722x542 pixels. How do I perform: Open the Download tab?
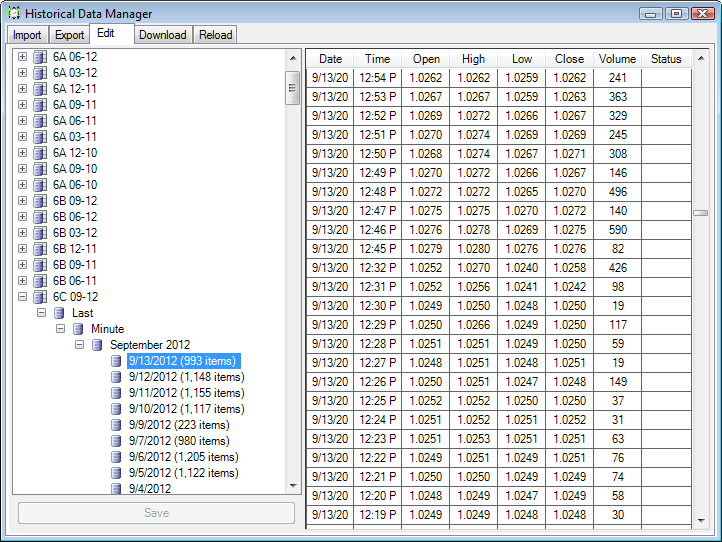click(x=163, y=35)
